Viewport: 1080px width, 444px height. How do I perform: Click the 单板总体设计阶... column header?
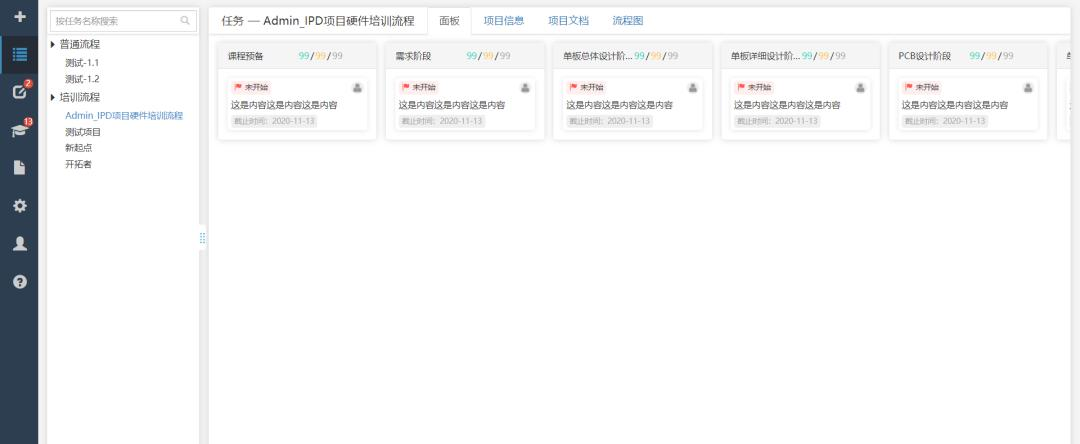632,56
